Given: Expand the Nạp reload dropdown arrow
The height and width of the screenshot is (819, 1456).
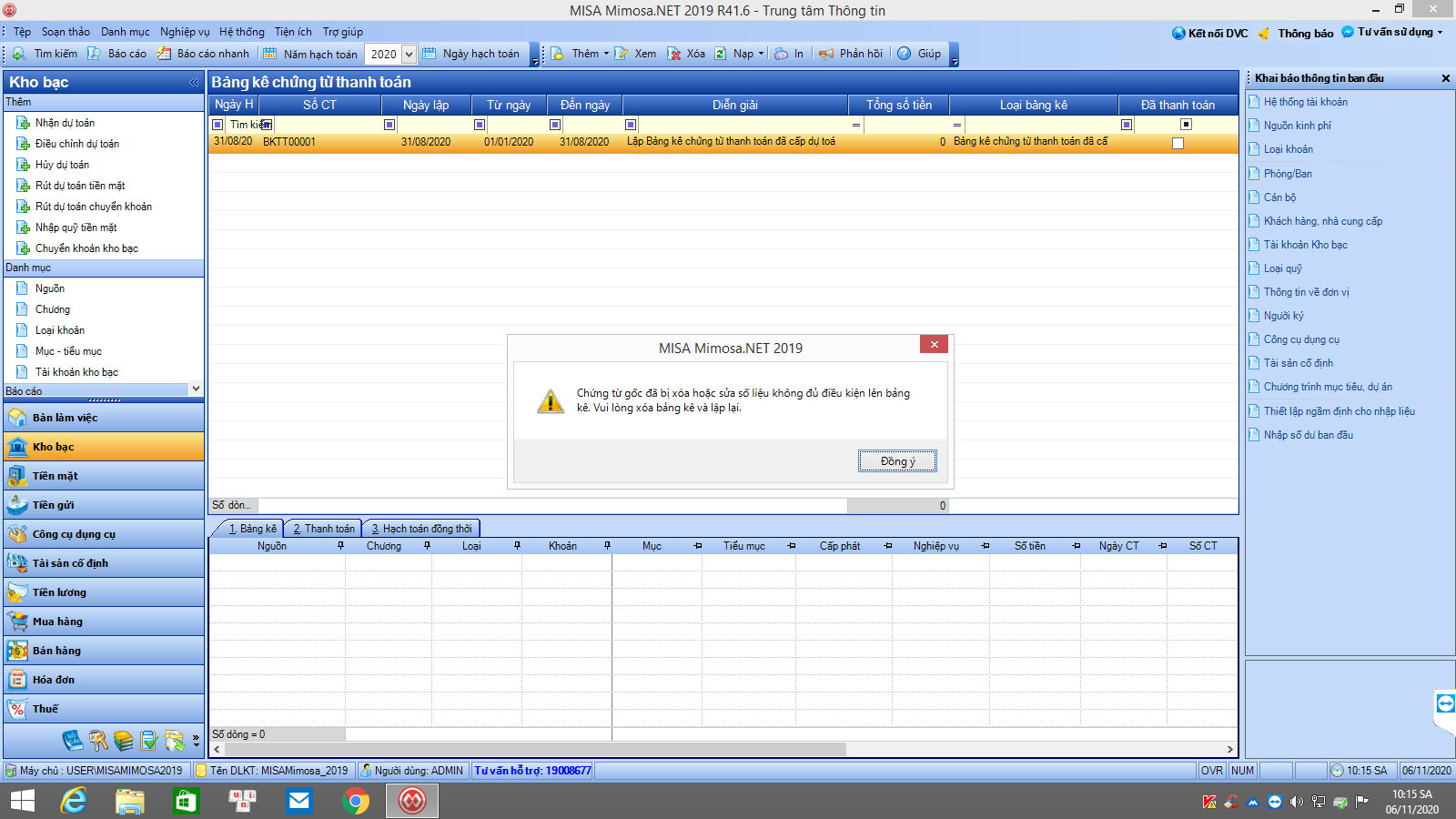Looking at the screenshot, I should [761, 54].
